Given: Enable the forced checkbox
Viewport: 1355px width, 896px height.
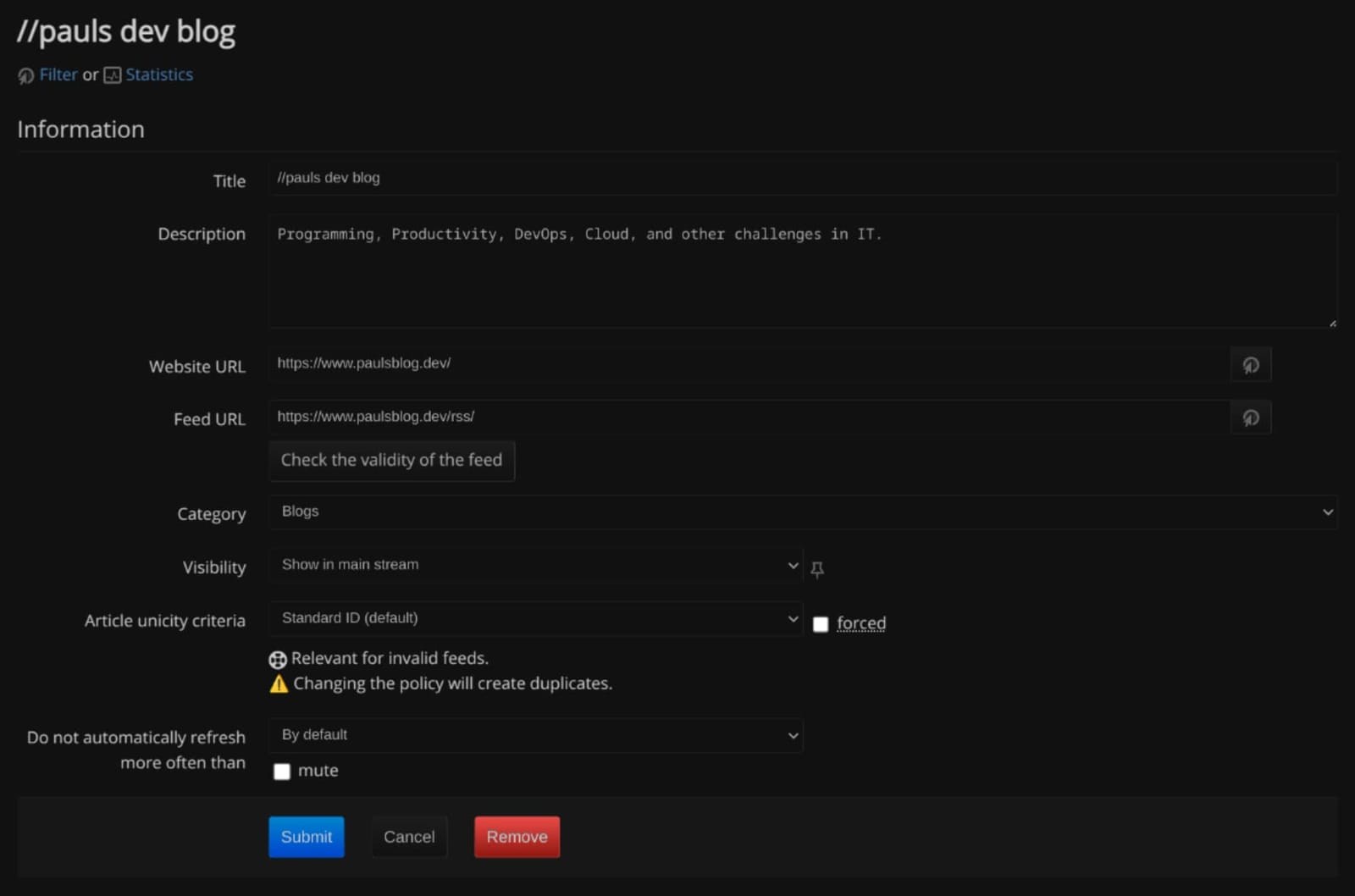Looking at the screenshot, I should 820,623.
